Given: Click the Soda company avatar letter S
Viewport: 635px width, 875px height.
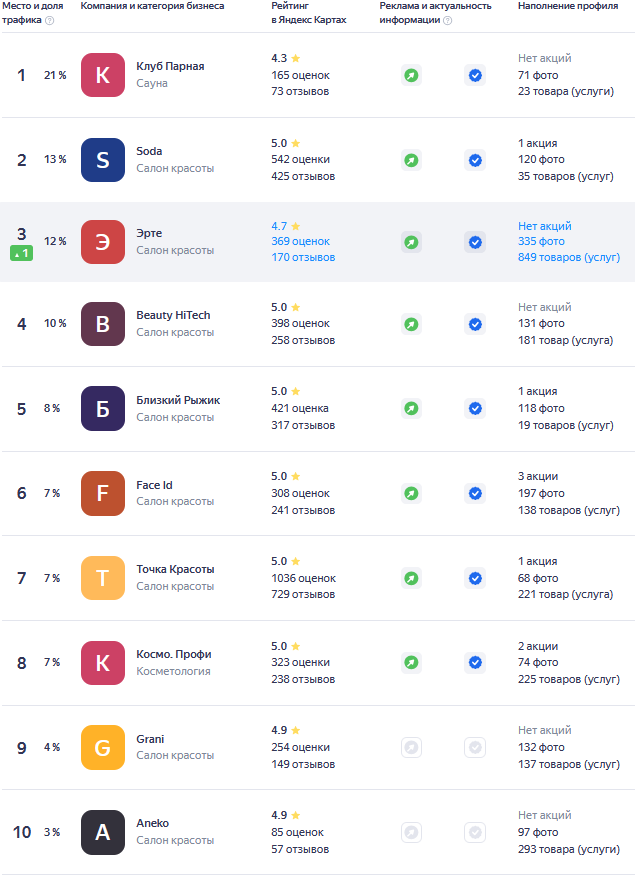Looking at the screenshot, I should point(103,160).
